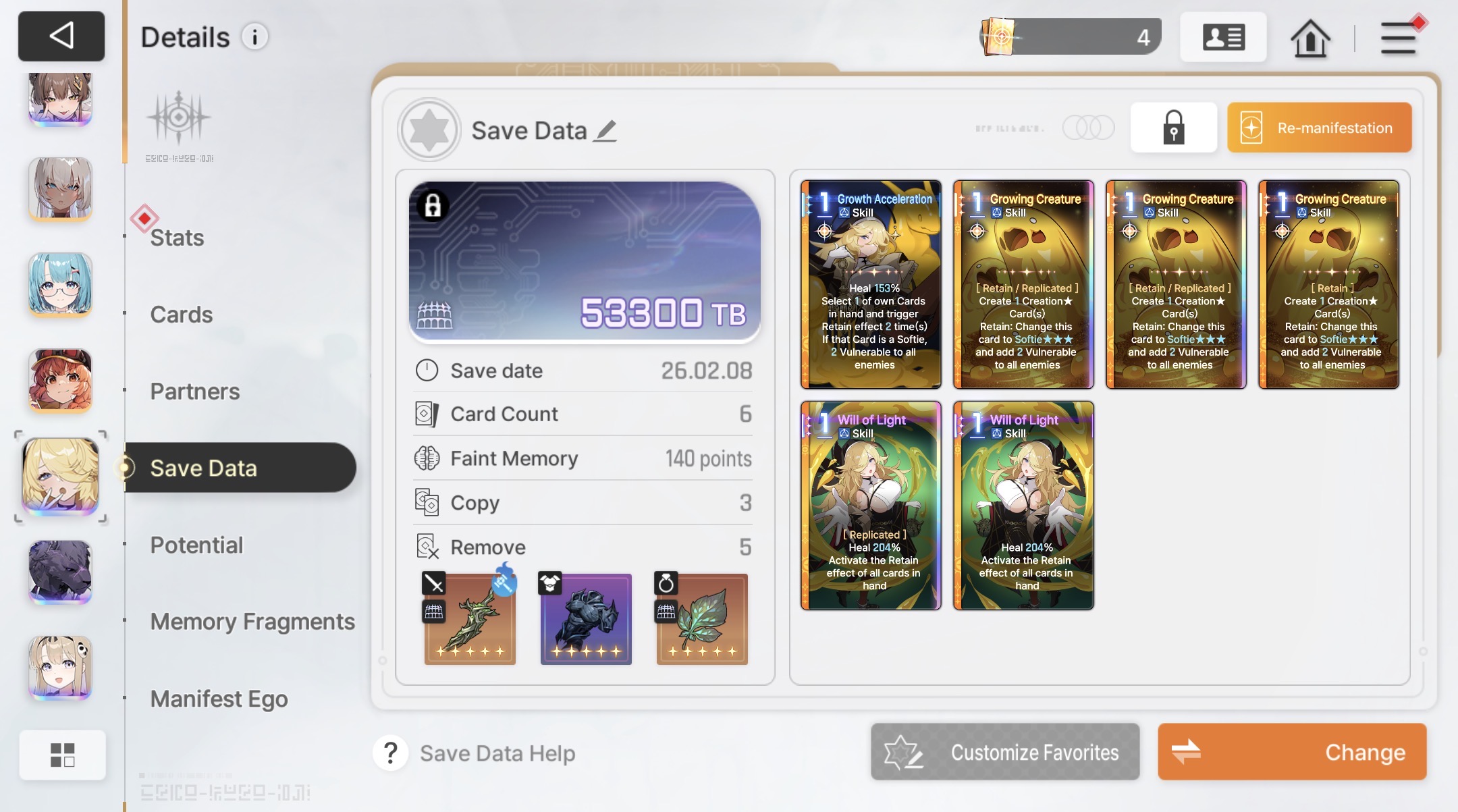Click the Re-manifestation button
This screenshot has width=1458, height=812.
1319,128
